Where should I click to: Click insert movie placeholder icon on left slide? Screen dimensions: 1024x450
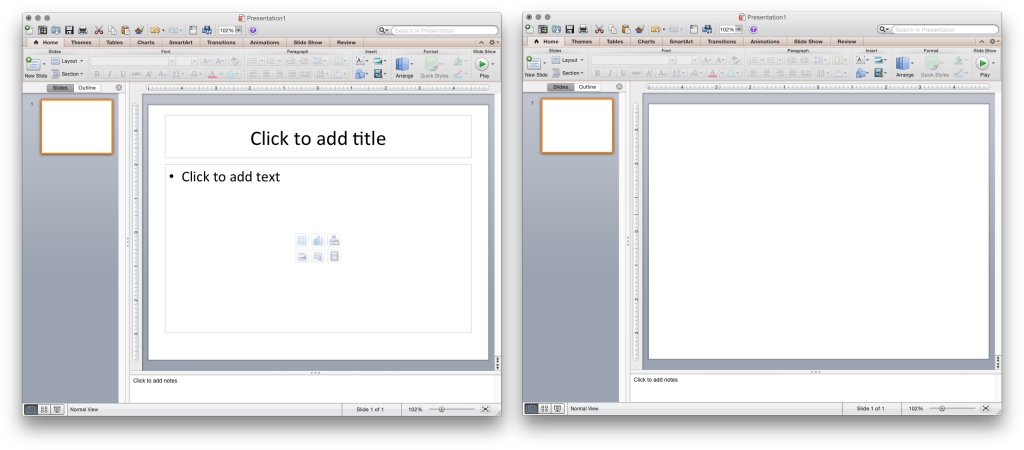tap(334, 257)
